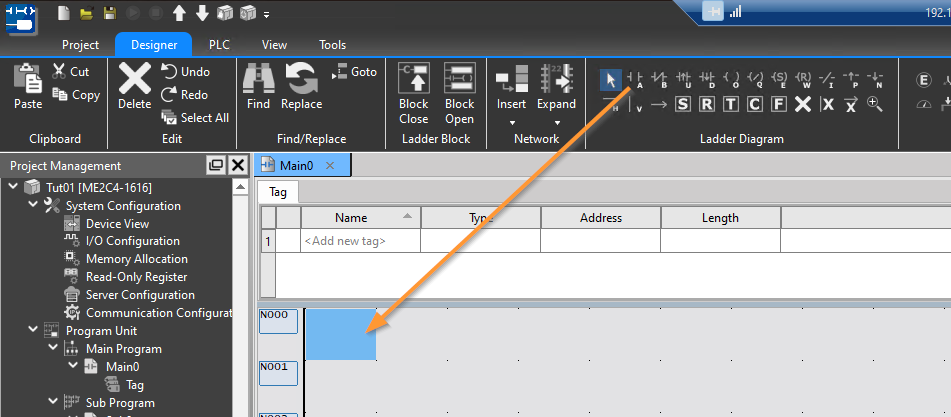Click the Counter (C) box icon
Image resolution: width=951 pixels, height=417 pixels.
[x=755, y=104]
